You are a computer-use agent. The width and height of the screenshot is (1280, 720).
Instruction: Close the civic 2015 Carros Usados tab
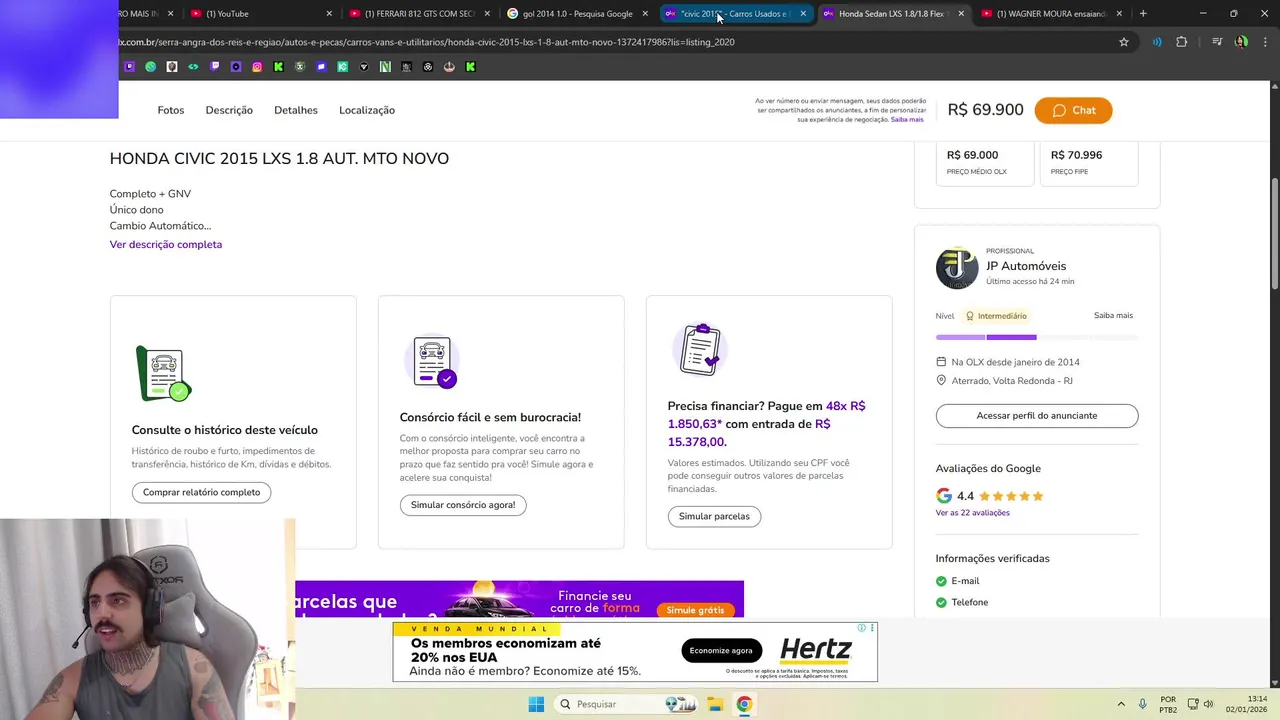[803, 13]
